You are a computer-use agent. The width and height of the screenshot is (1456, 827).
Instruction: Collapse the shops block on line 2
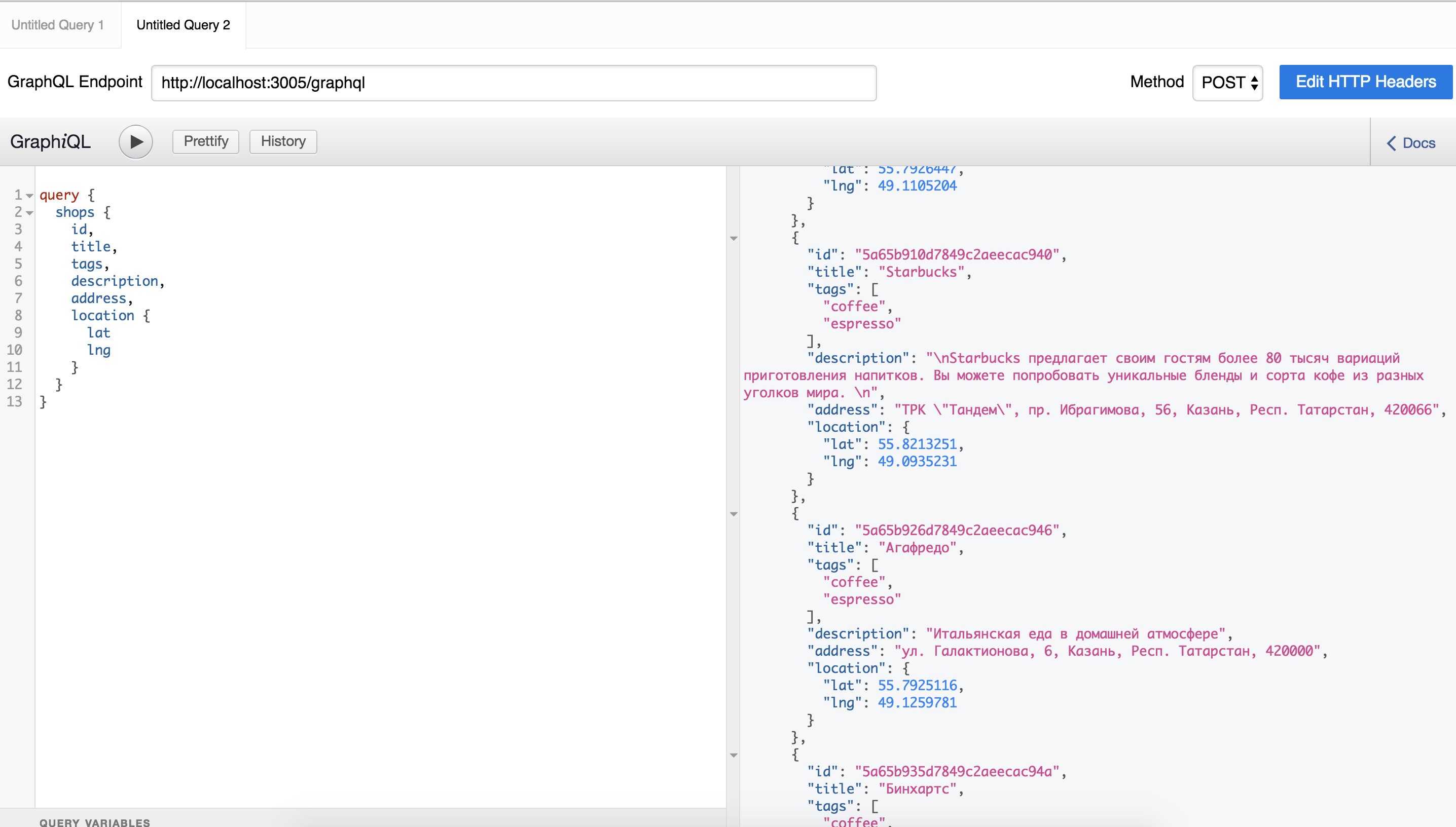[x=29, y=213]
